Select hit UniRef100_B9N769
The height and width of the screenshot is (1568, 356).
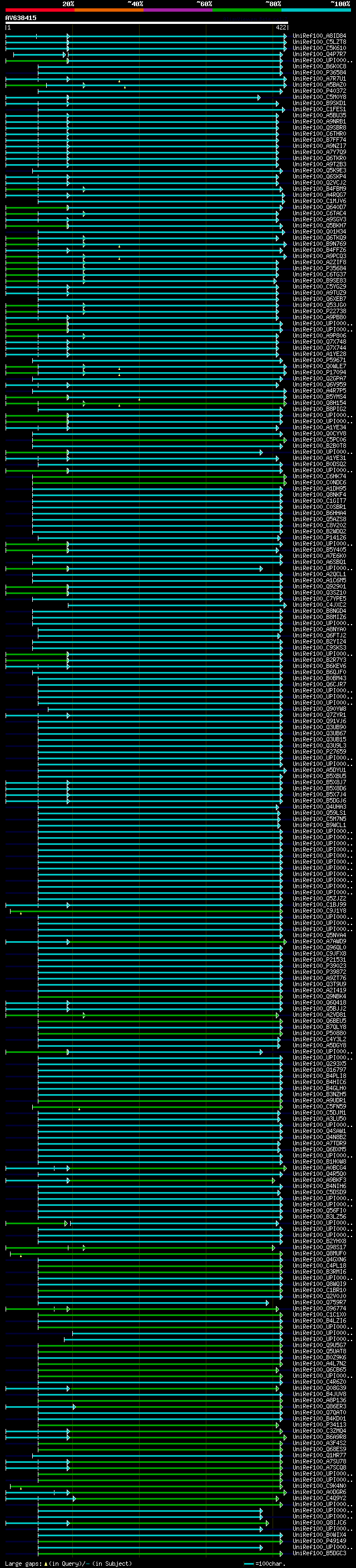point(319,244)
